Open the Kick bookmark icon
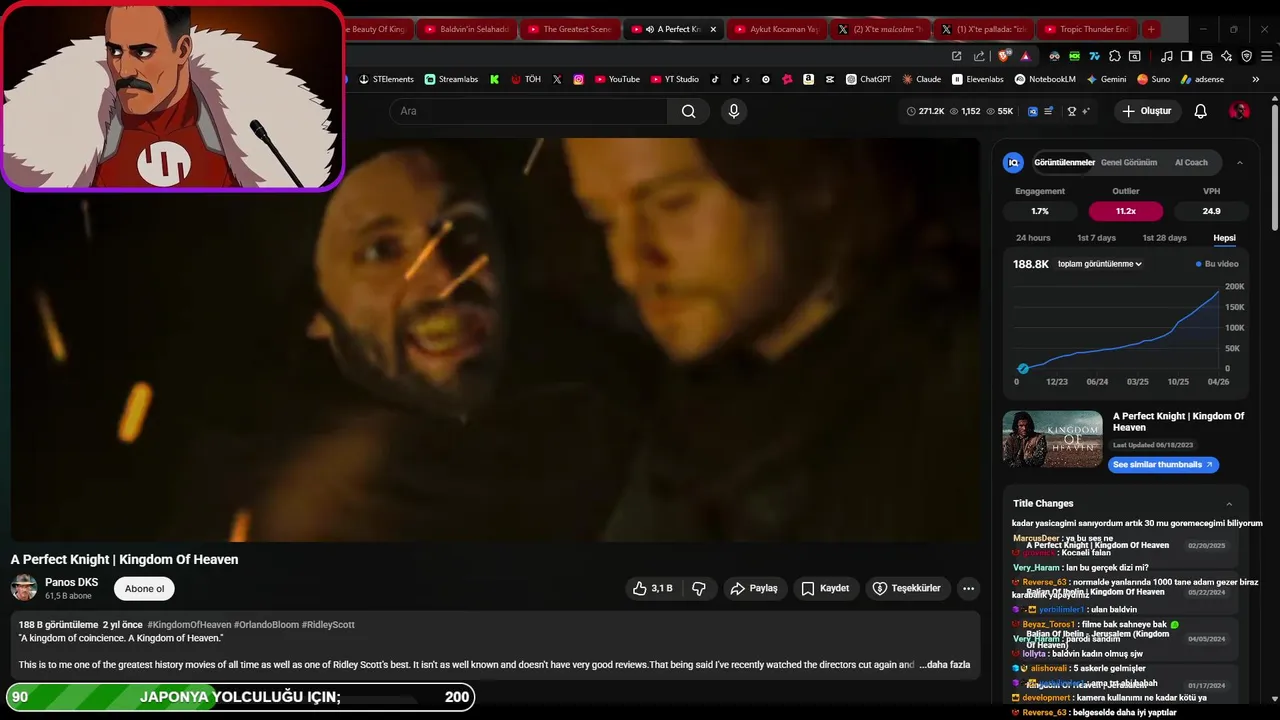 (x=494, y=79)
